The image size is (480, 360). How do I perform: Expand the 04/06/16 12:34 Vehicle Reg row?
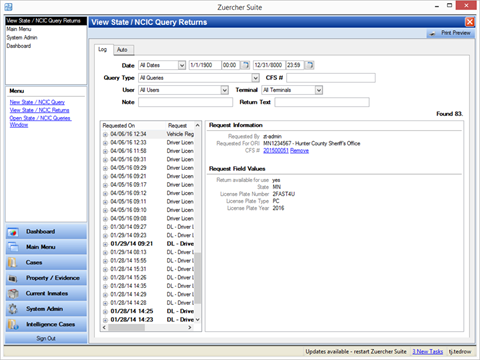[x=105, y=135]
